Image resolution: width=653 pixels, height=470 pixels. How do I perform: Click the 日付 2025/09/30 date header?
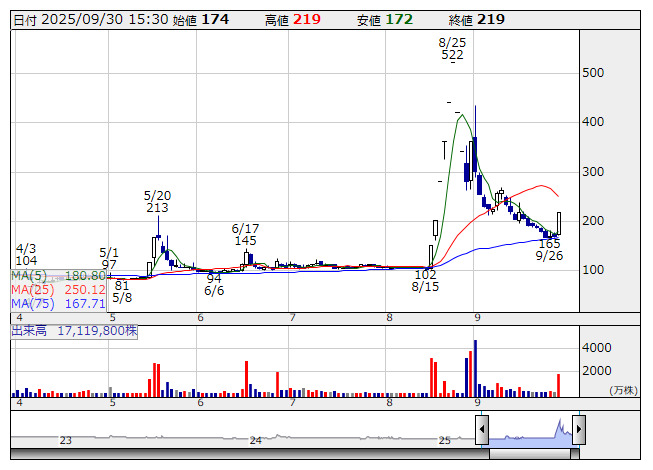pyautogui.click(x=90, y=20)
